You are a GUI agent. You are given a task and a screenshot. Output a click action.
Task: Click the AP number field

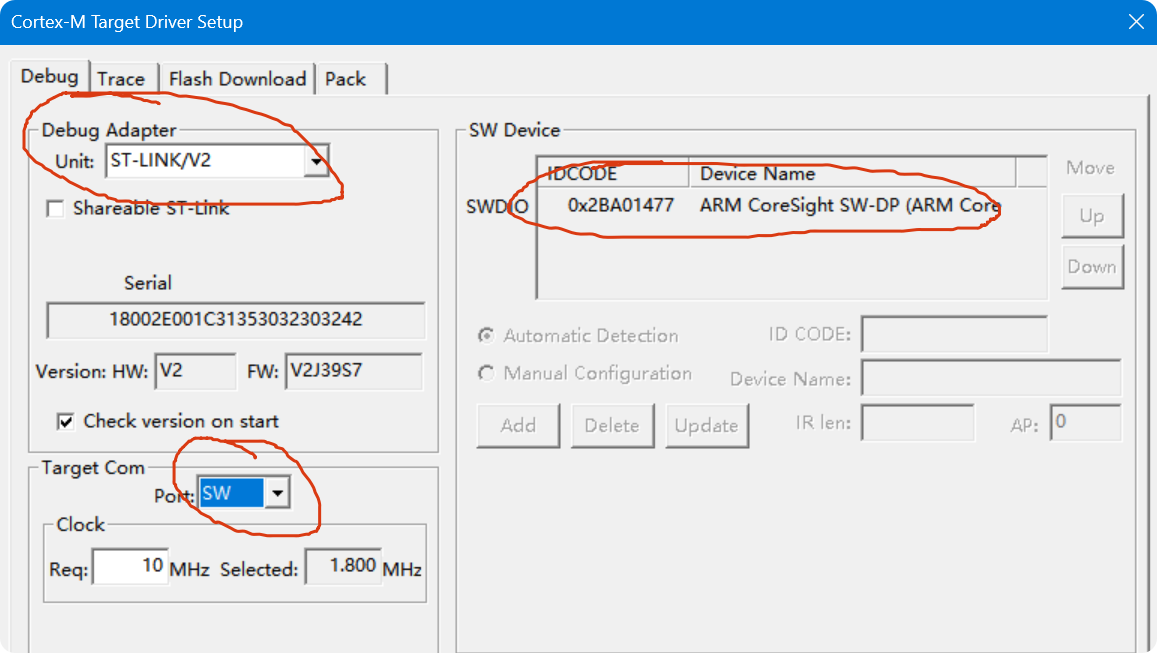(x=1086, y=422)
